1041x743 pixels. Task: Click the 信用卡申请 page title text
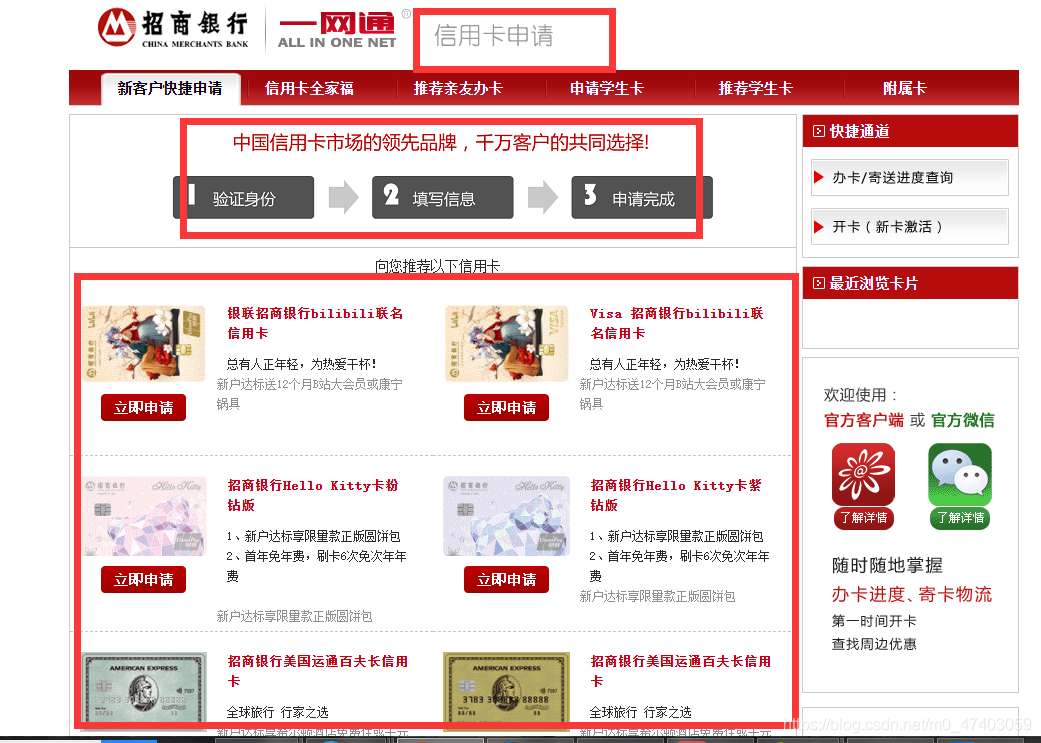coord(493,35)
